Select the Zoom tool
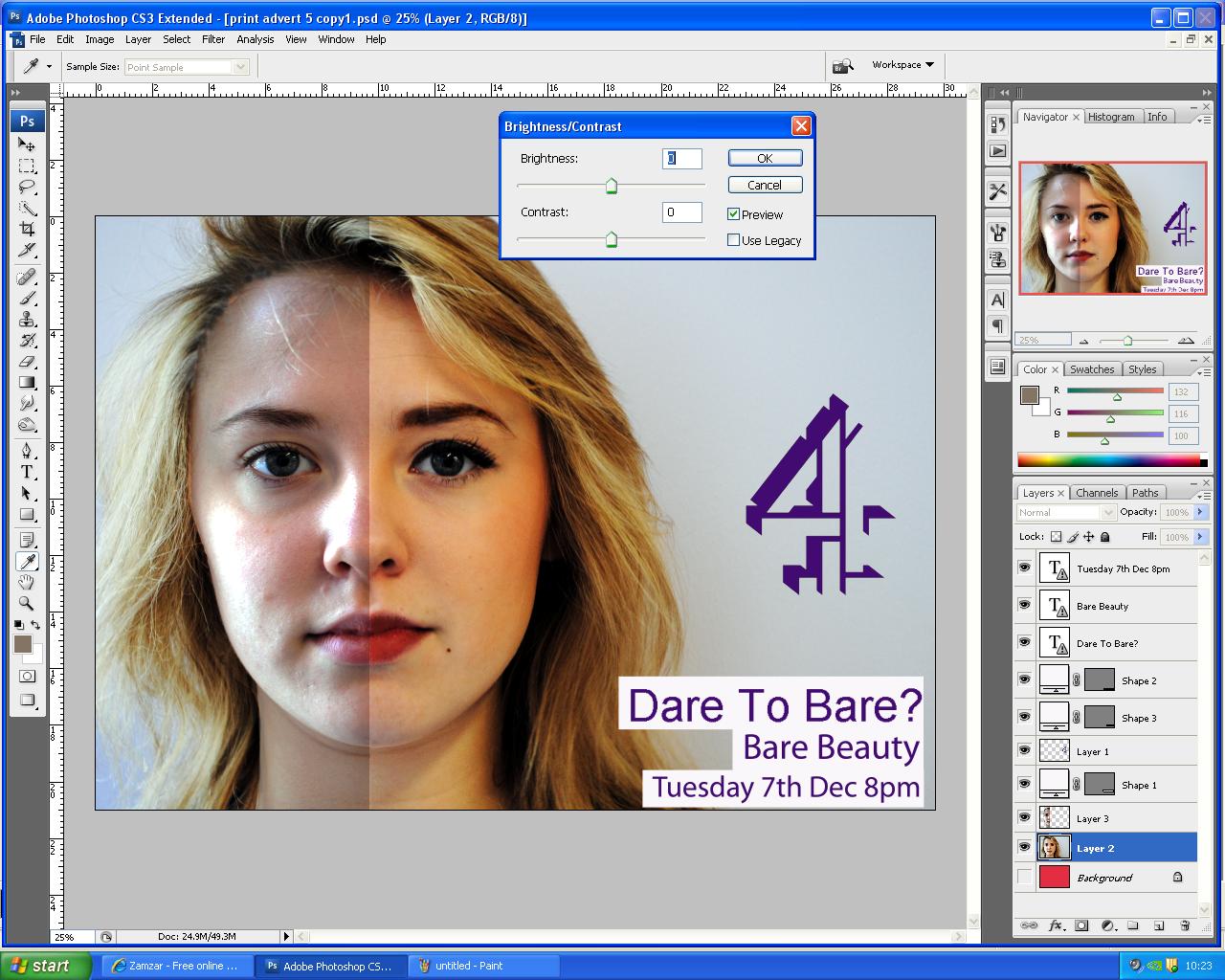 pyautogui.click(x=27, y=604)
